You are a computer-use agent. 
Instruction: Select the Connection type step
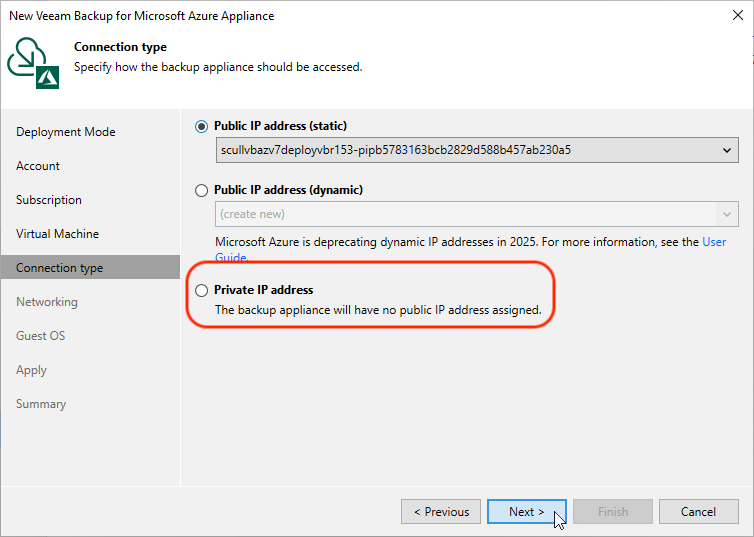pyautogui.click(x=90, y=267)
